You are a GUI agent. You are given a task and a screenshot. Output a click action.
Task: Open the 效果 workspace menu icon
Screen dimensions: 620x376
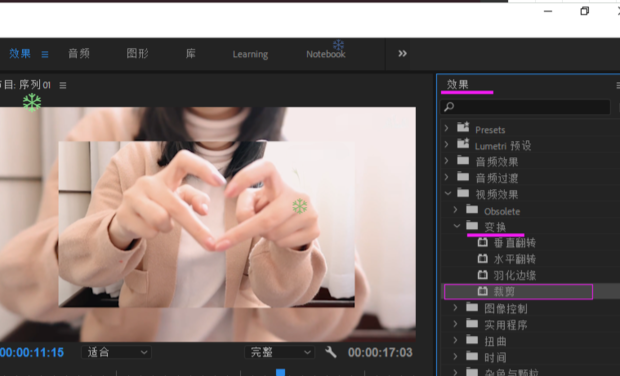click(x=45, y=54)
